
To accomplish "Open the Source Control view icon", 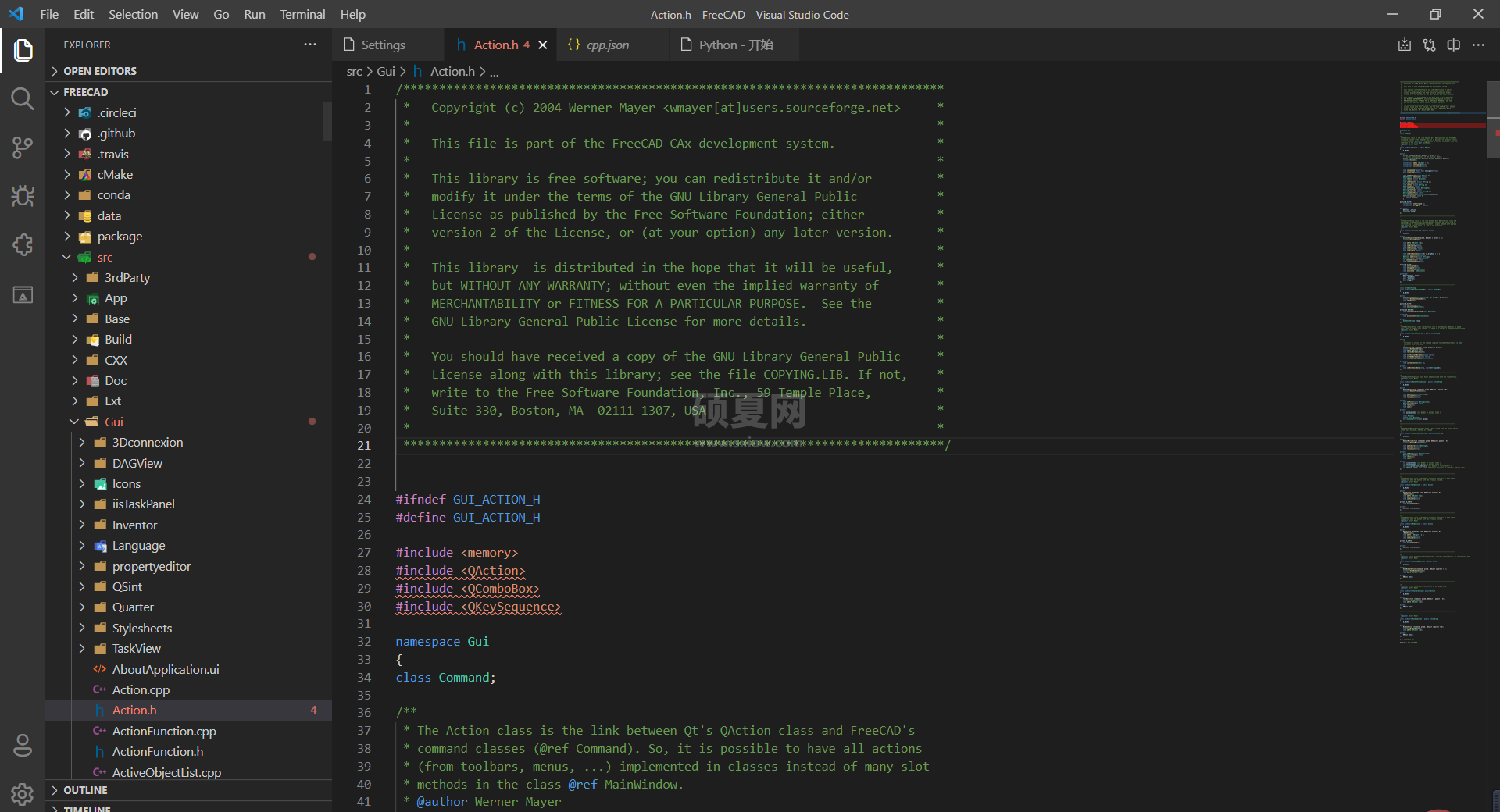I will coord(23,148).
